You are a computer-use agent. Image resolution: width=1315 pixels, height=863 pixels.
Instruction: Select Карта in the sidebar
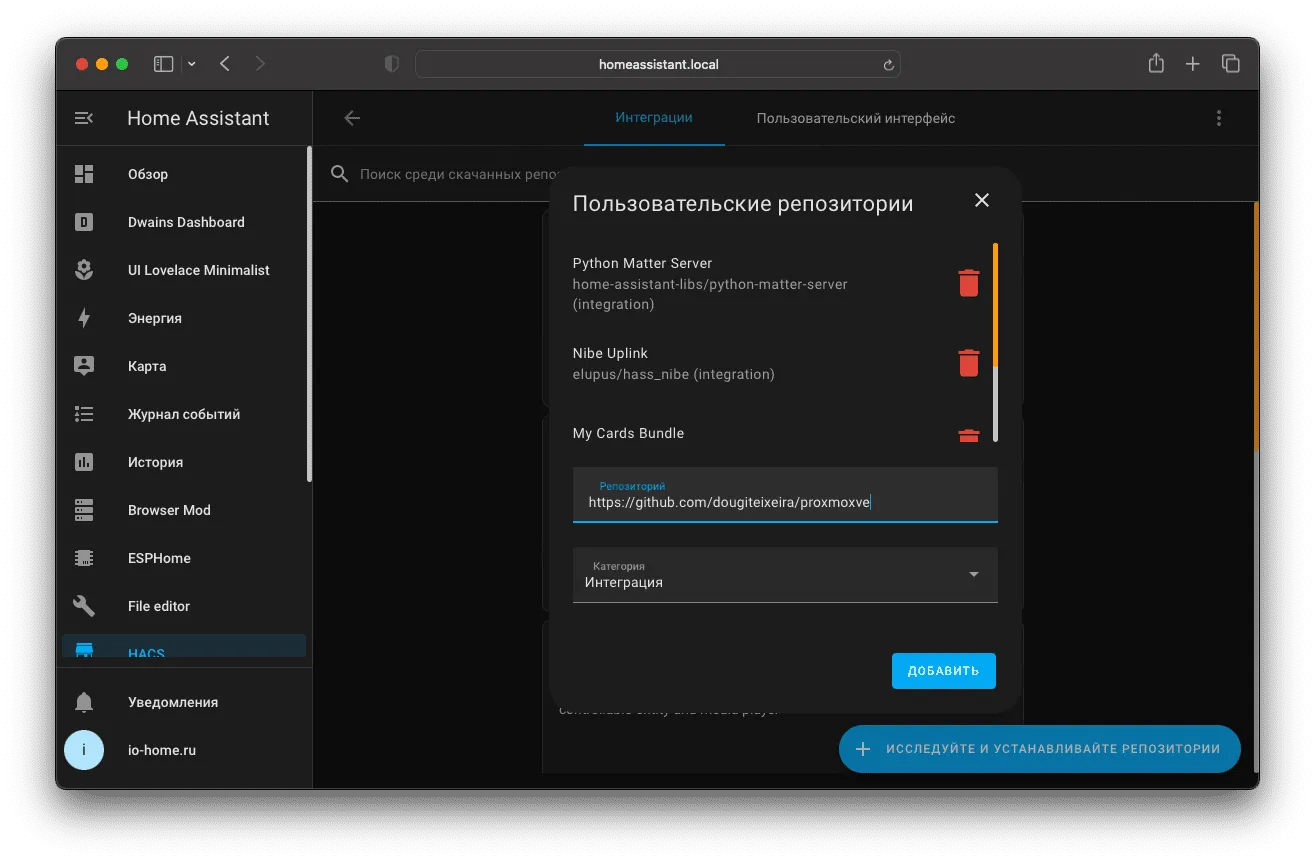(x=184, y=366)
